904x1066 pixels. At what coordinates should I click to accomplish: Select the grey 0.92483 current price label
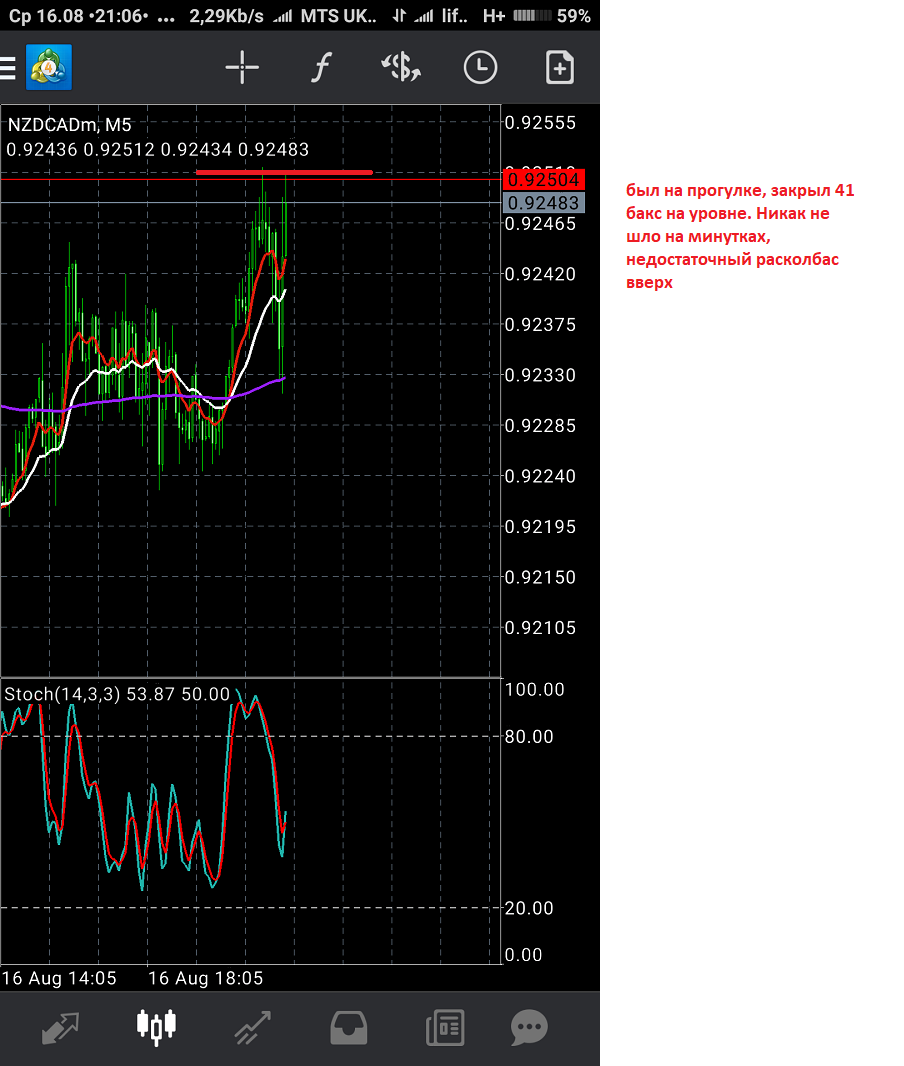(544, 203)
